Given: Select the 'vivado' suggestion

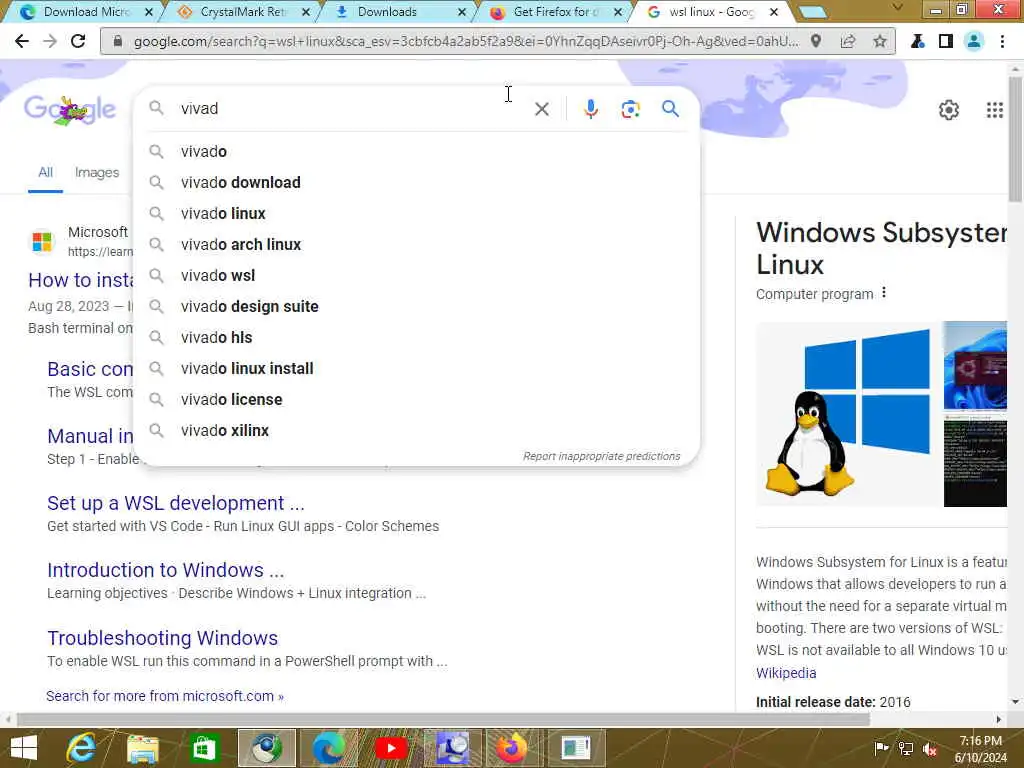Looking at the screenshot, I should [x=417, y=152].
